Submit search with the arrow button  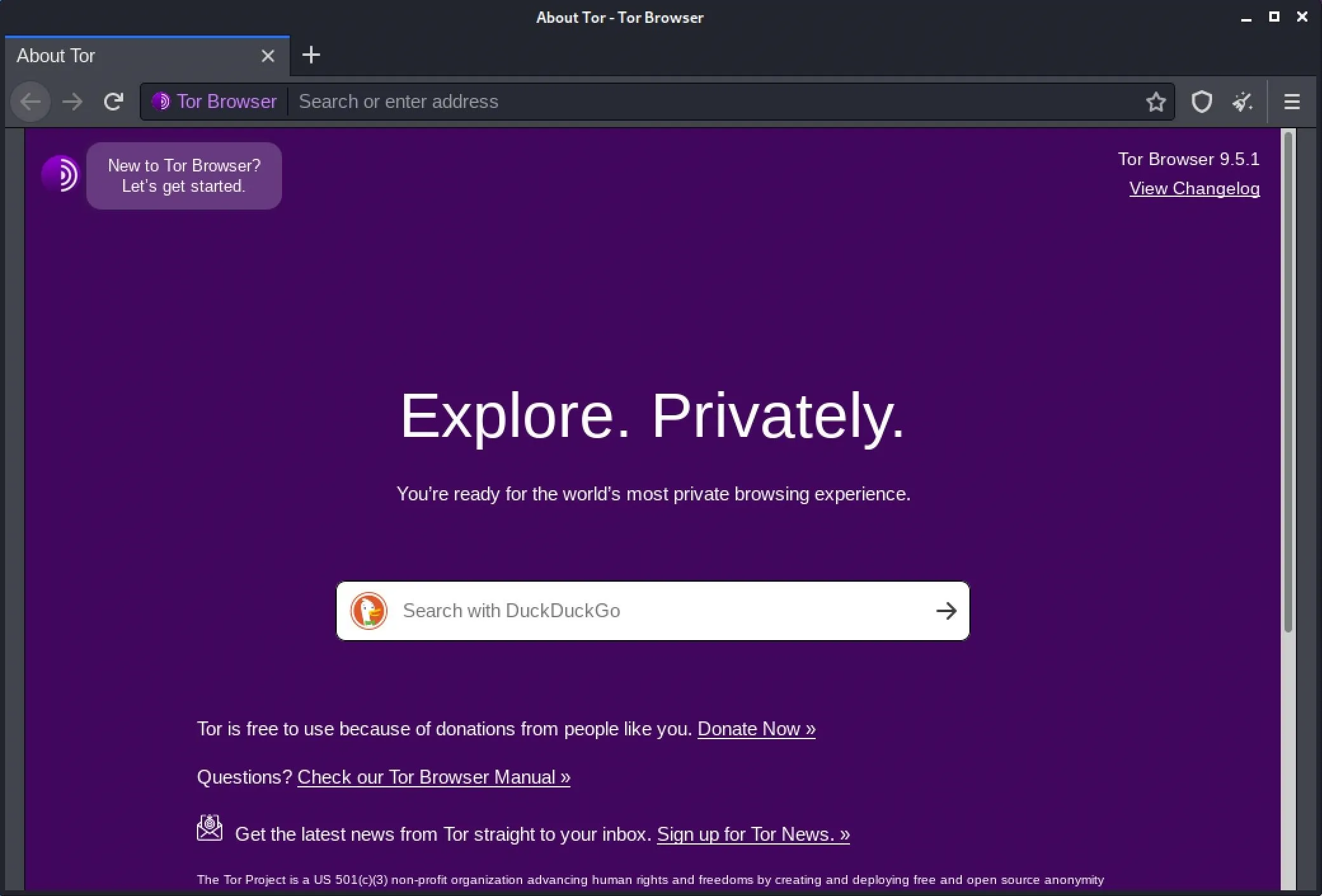pos(946,611)
